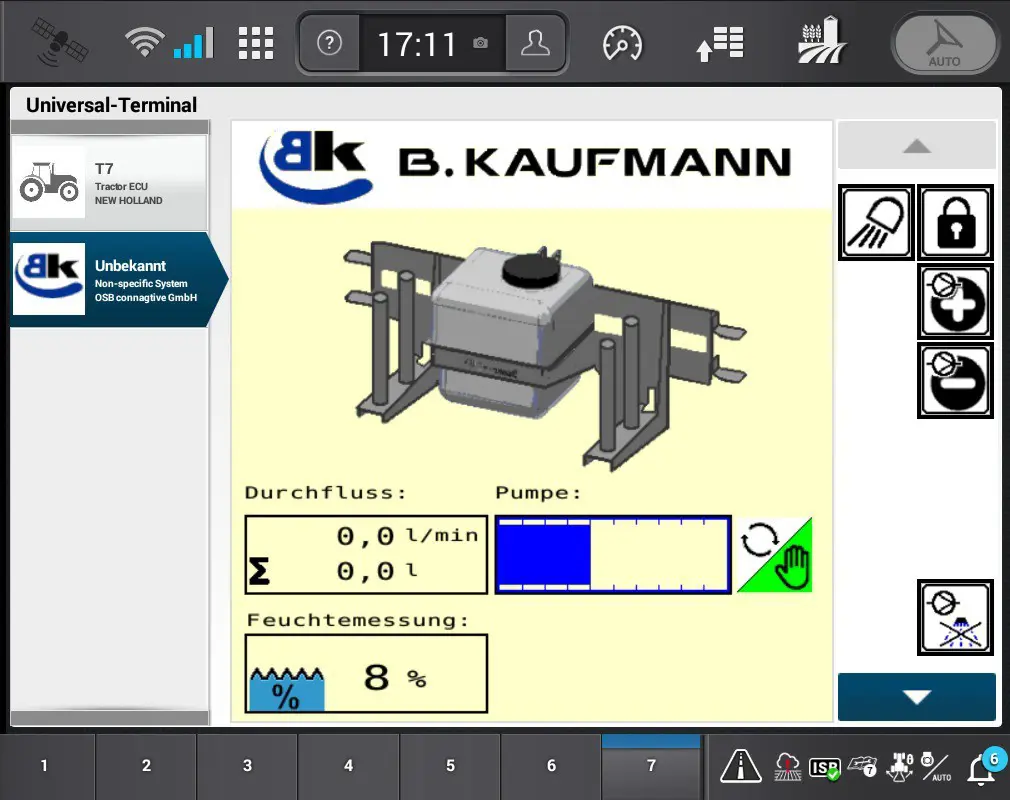The height and width of the screenshot is (800, 1010).
Task: Open the field boundary cloud status icon
Action: 787,767
